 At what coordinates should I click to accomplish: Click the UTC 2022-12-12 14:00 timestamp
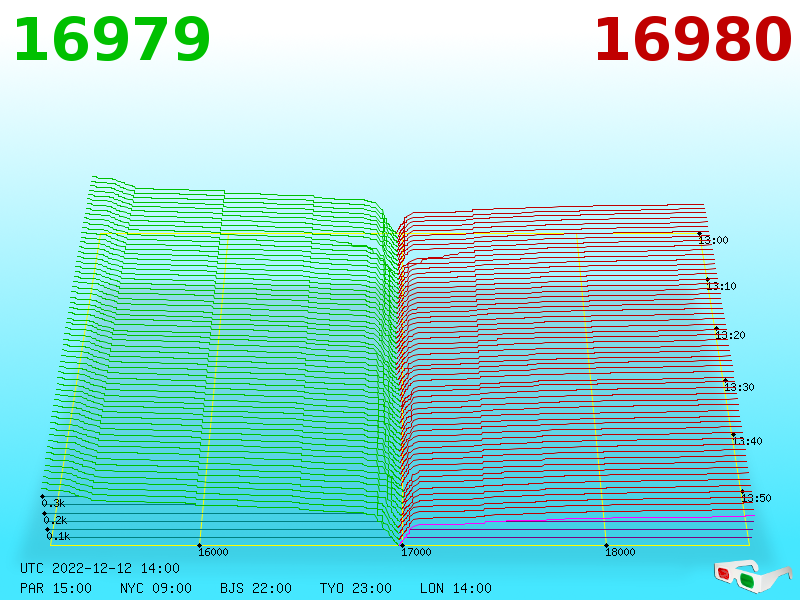pyautogui.click(x=100, y=568)
